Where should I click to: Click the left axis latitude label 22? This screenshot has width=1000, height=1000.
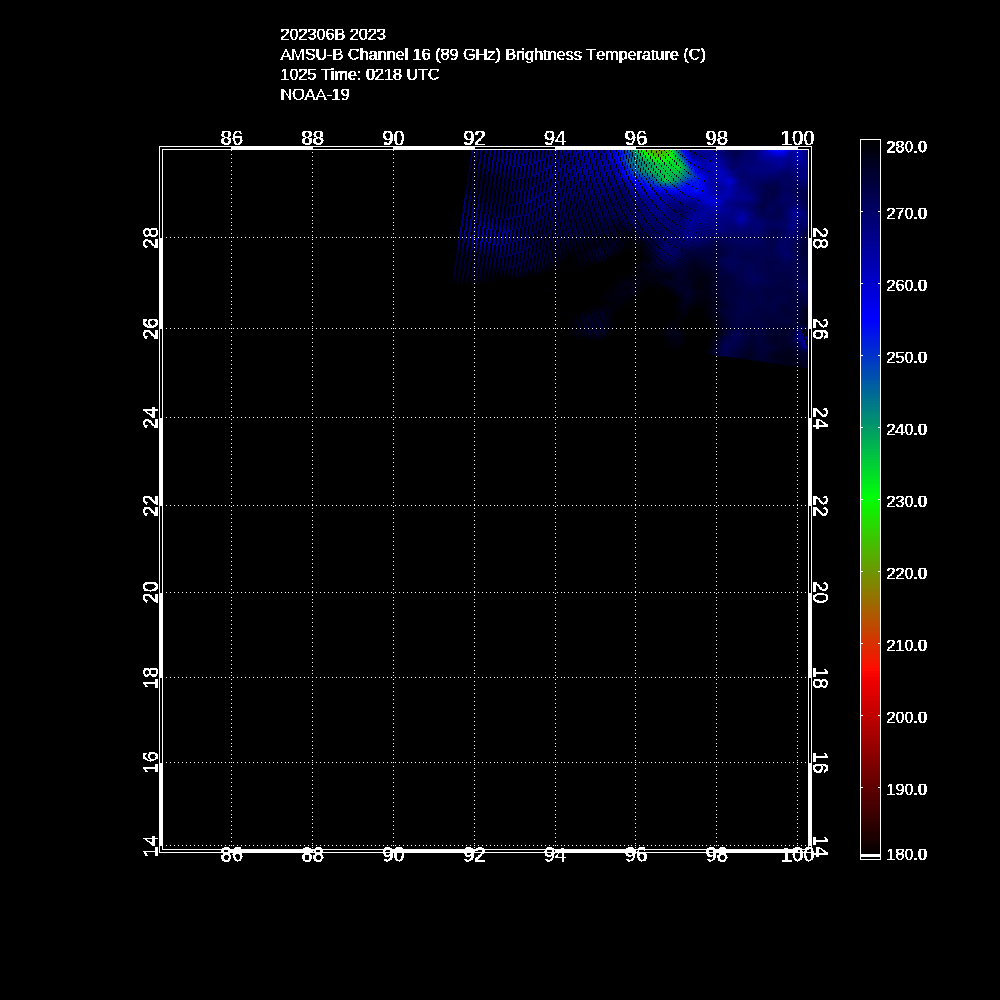pyautogui.click(x=151, y=507)
